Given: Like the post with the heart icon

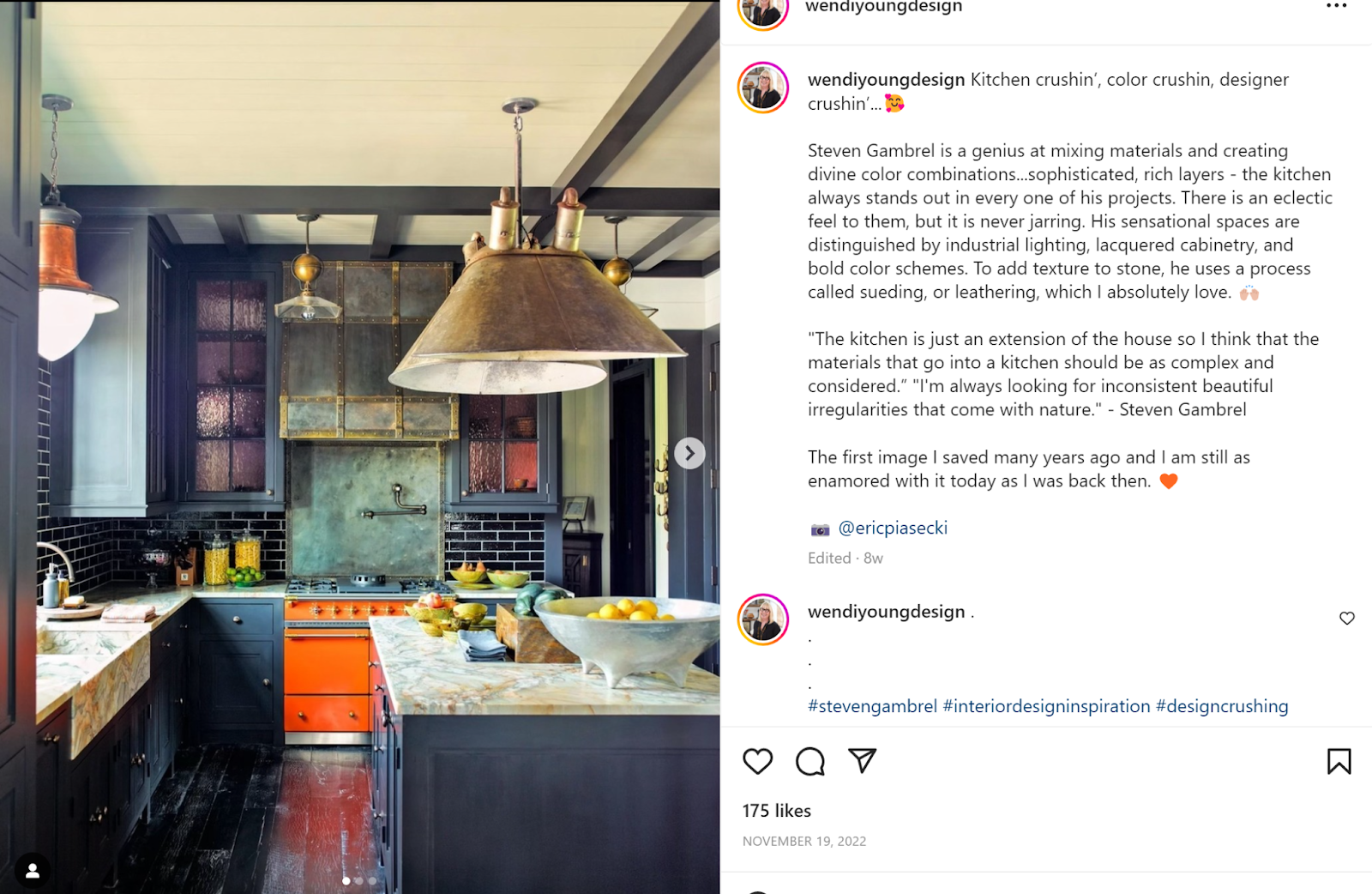Looking at the screenshot, I should (757, 761).
